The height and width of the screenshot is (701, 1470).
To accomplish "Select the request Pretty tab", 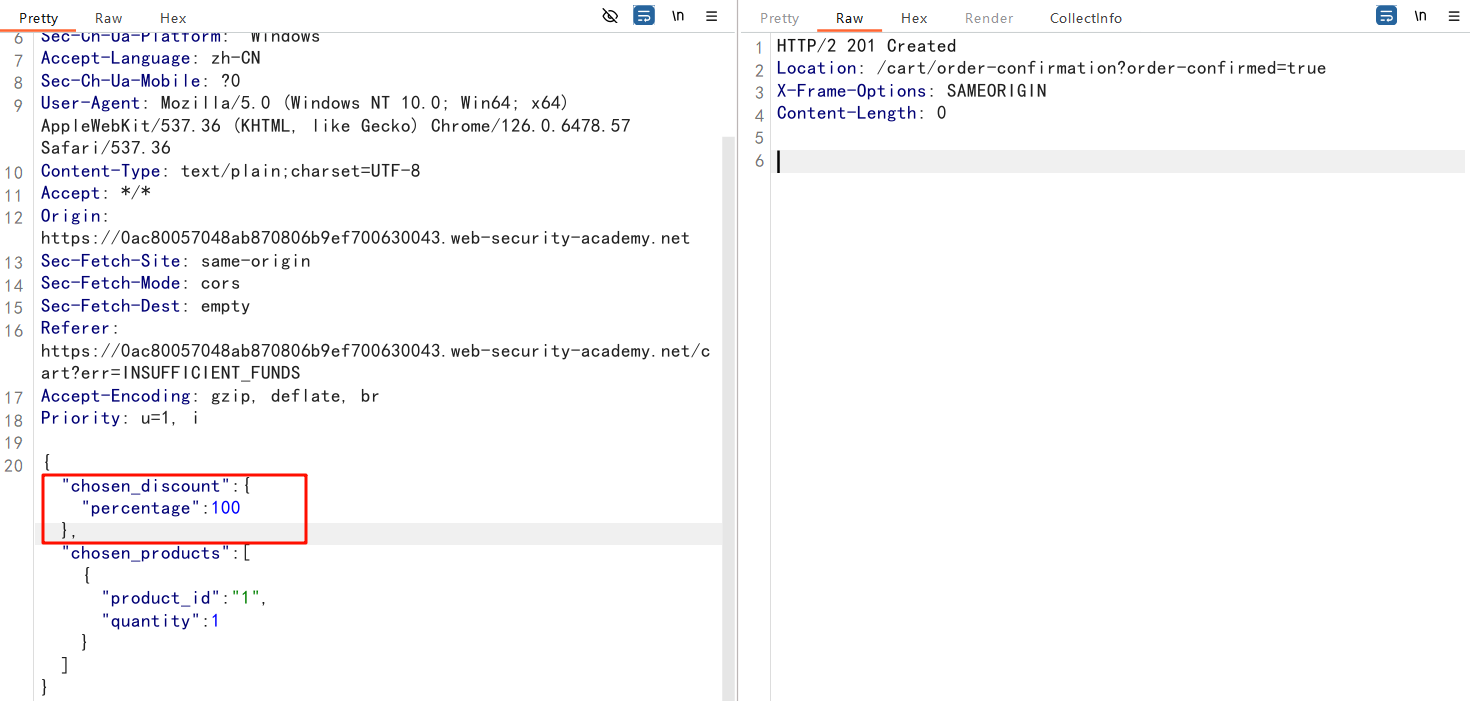I will [39, 18].
